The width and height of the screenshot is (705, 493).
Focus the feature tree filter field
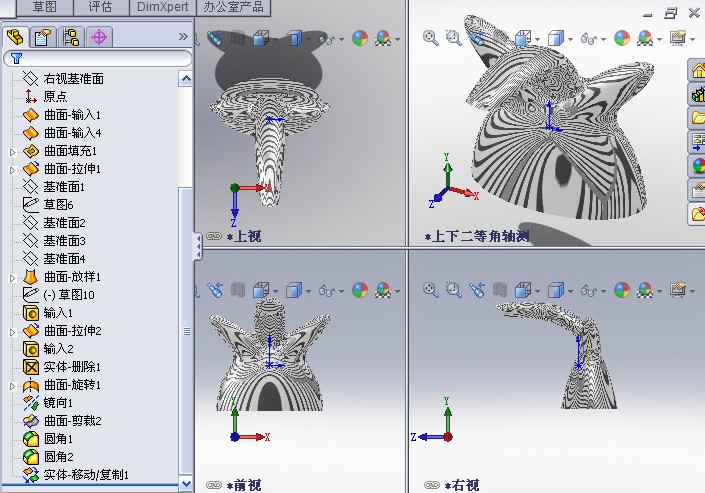[98, 58]
